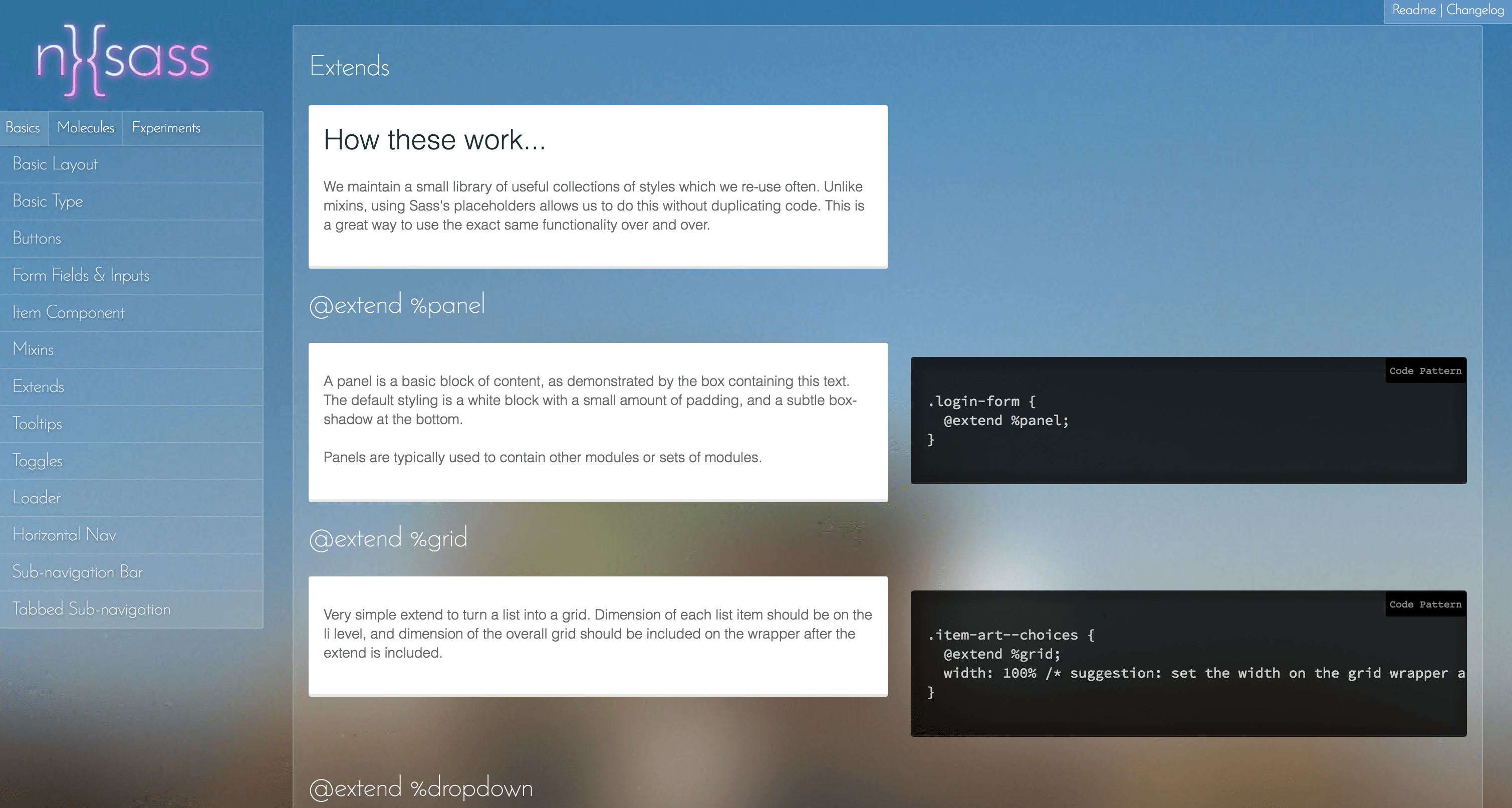Select Tabbed Sub-navigation item
1512x808 pixels.
[x=131, y=609]
